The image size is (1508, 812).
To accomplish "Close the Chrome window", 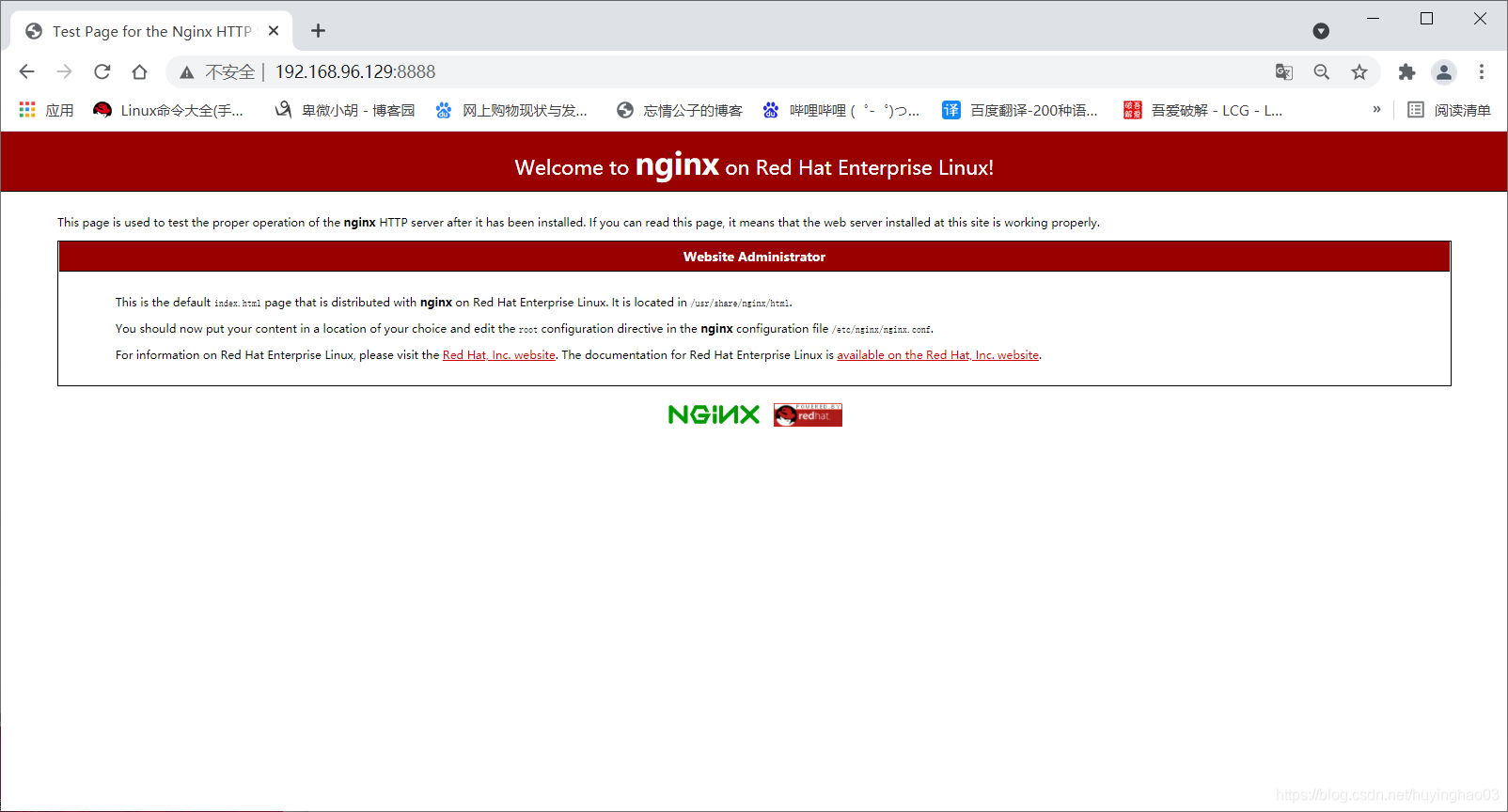I will (x=1480, y=19).
